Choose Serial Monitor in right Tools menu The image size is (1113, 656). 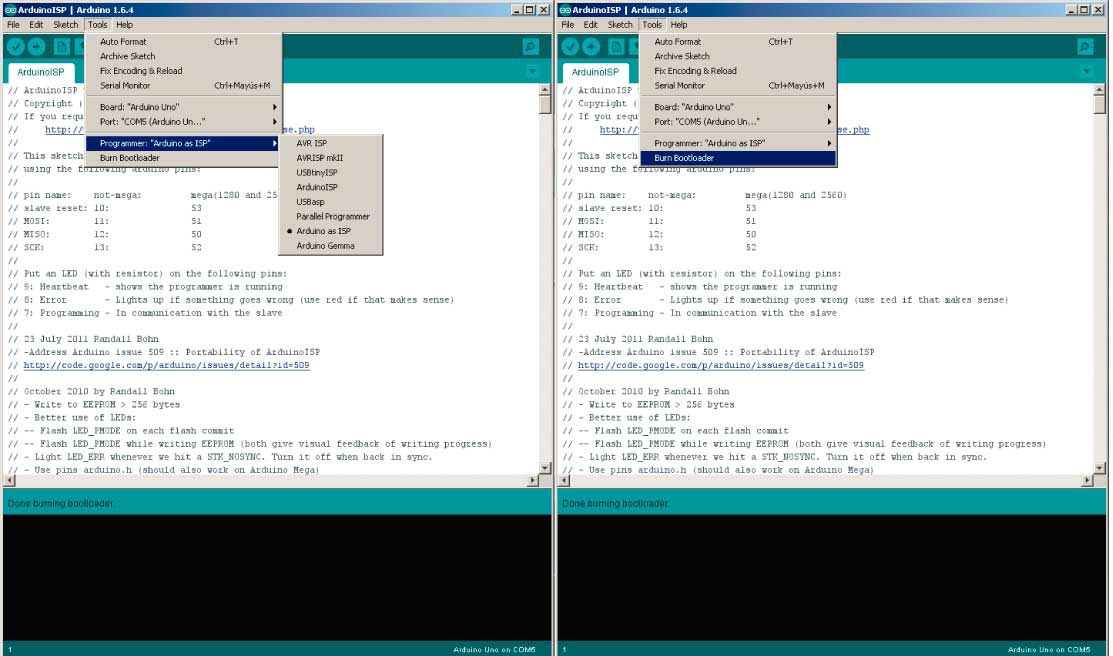tap(738, 86)
